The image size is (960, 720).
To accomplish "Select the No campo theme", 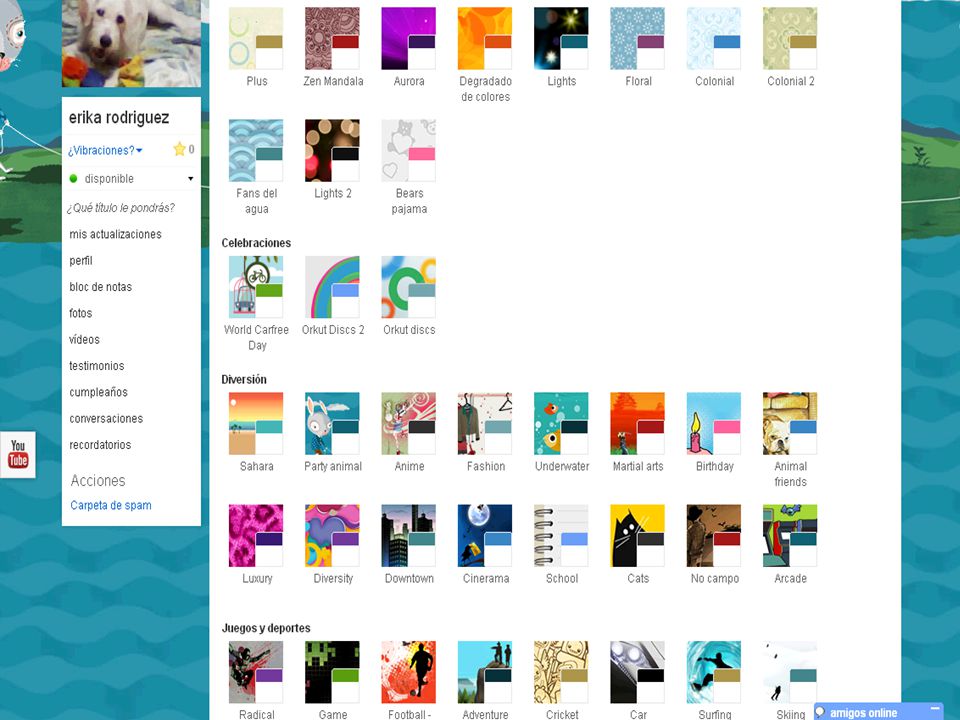I will [x=714, y=536].
